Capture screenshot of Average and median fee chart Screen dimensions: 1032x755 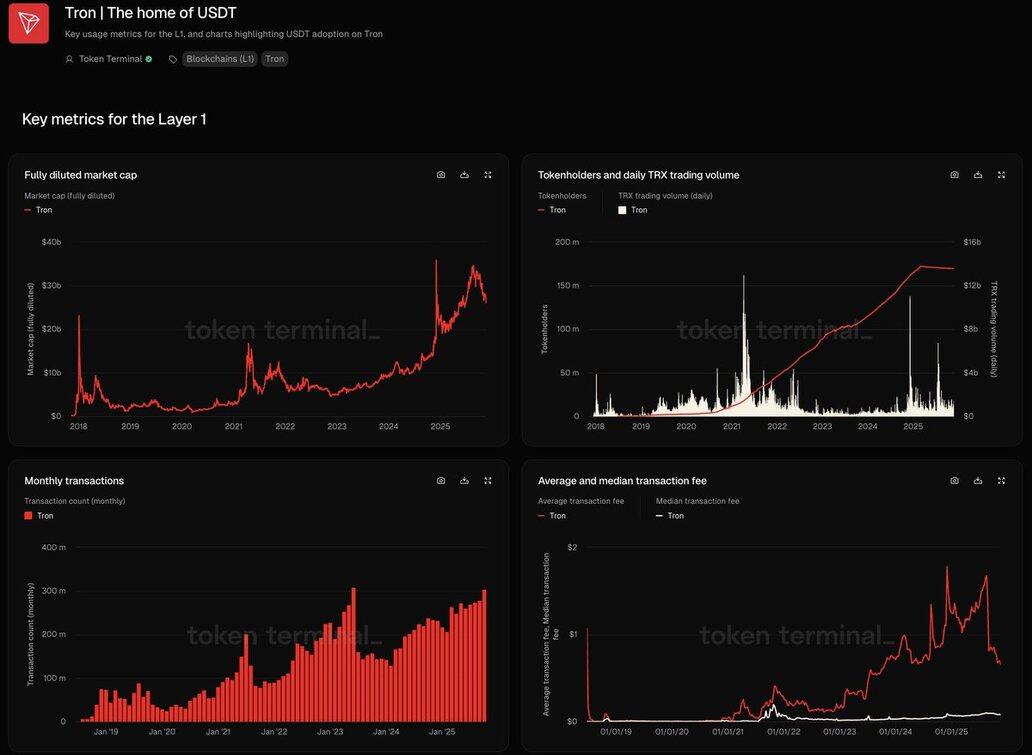click(954, 481)
